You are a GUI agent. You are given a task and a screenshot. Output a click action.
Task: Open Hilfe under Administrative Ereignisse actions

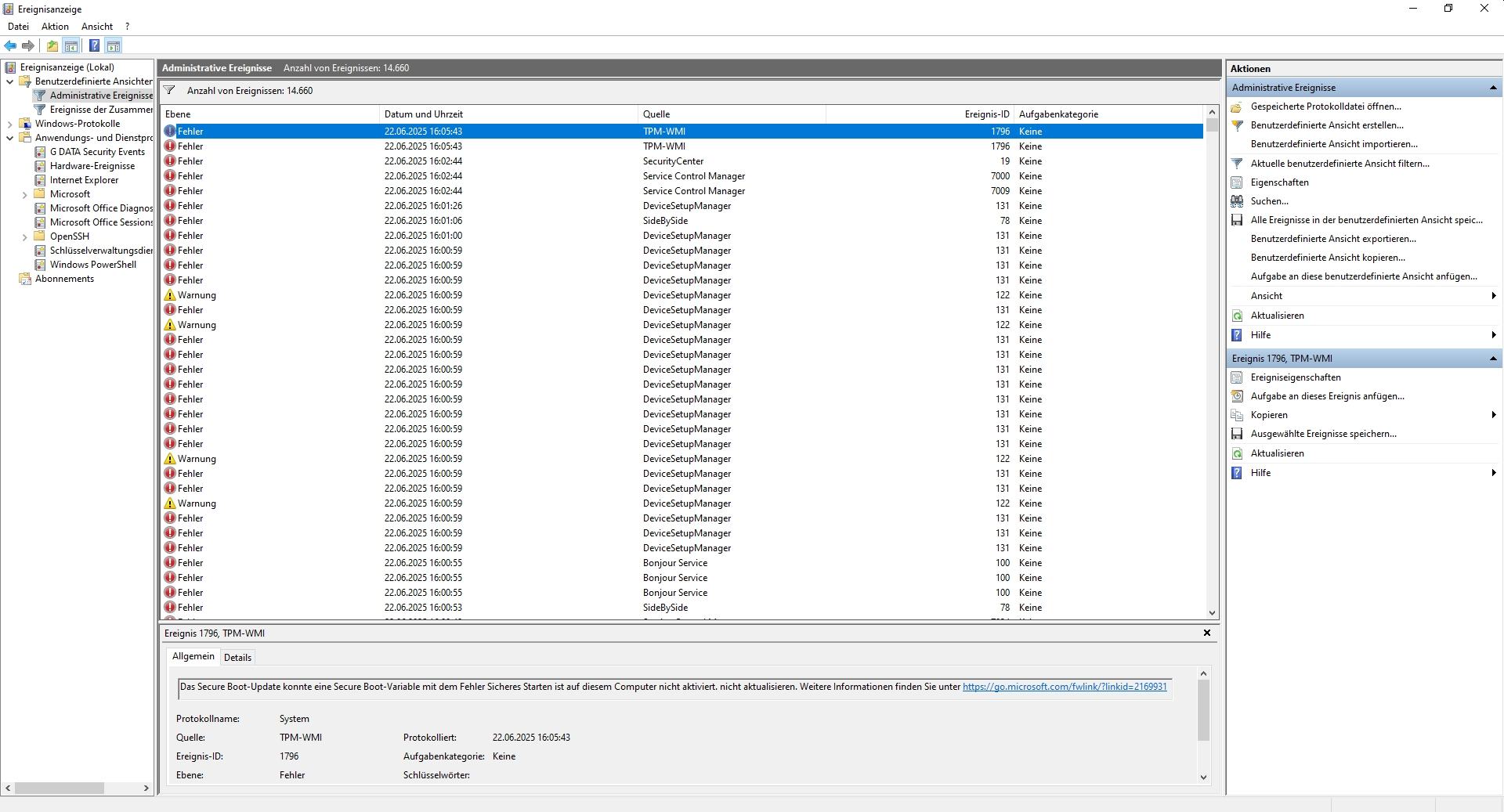[1260, 335]
